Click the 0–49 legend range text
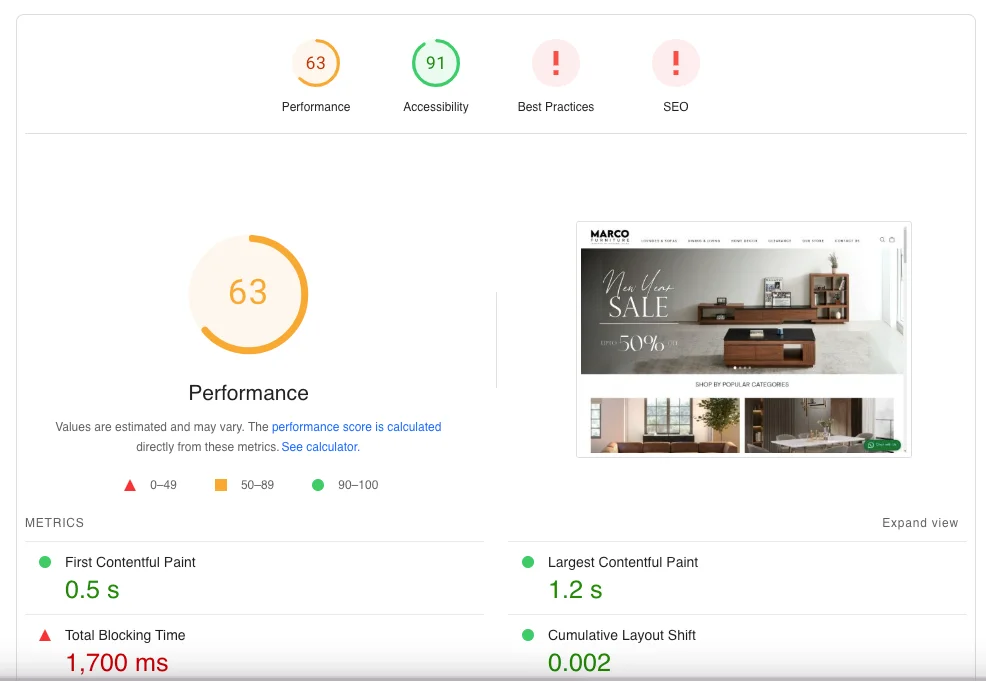Viewport: 986px width, 681px height. pos(163,485)
